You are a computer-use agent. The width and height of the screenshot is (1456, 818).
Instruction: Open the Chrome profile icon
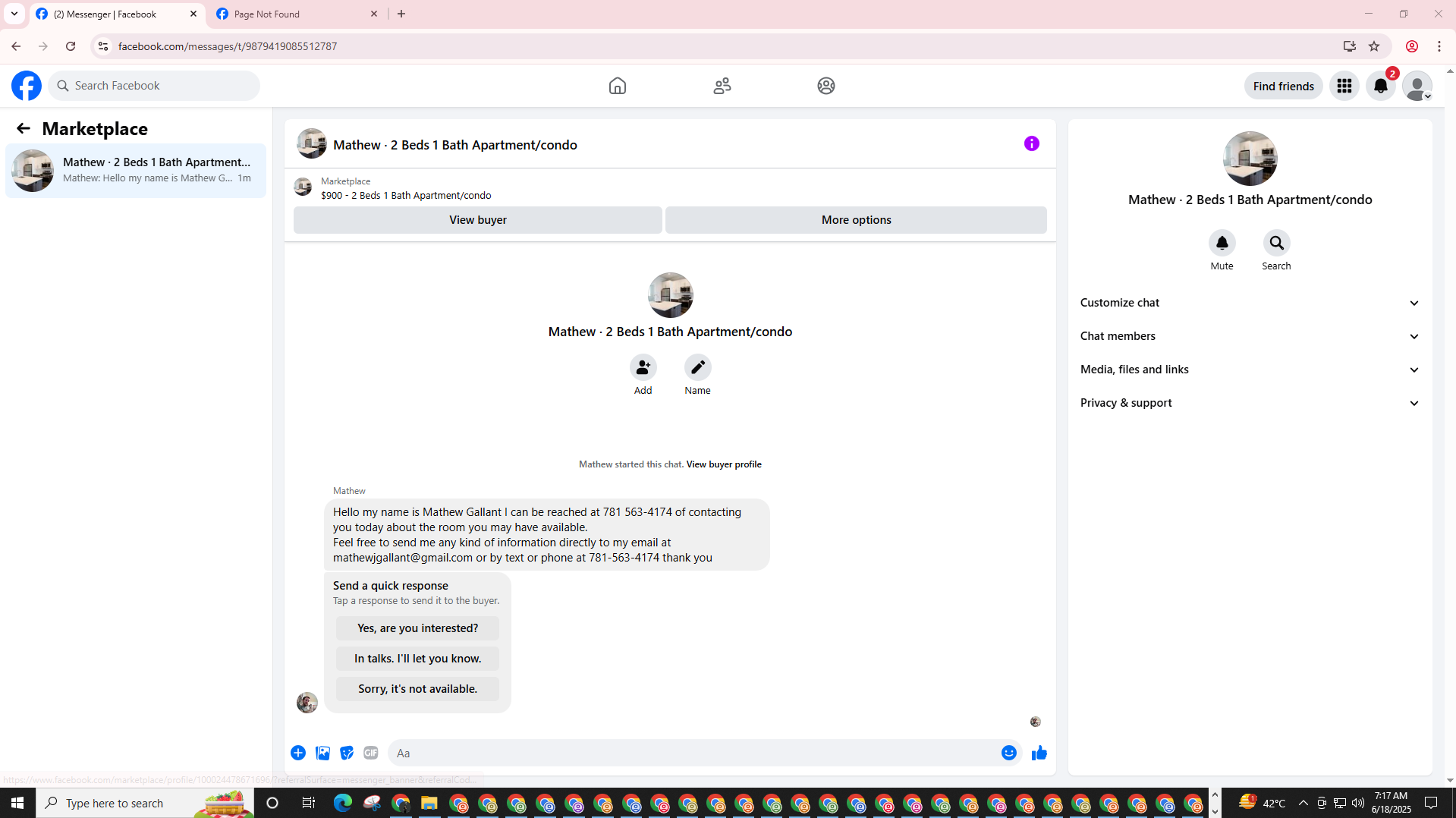click(x=1412, y=46)
